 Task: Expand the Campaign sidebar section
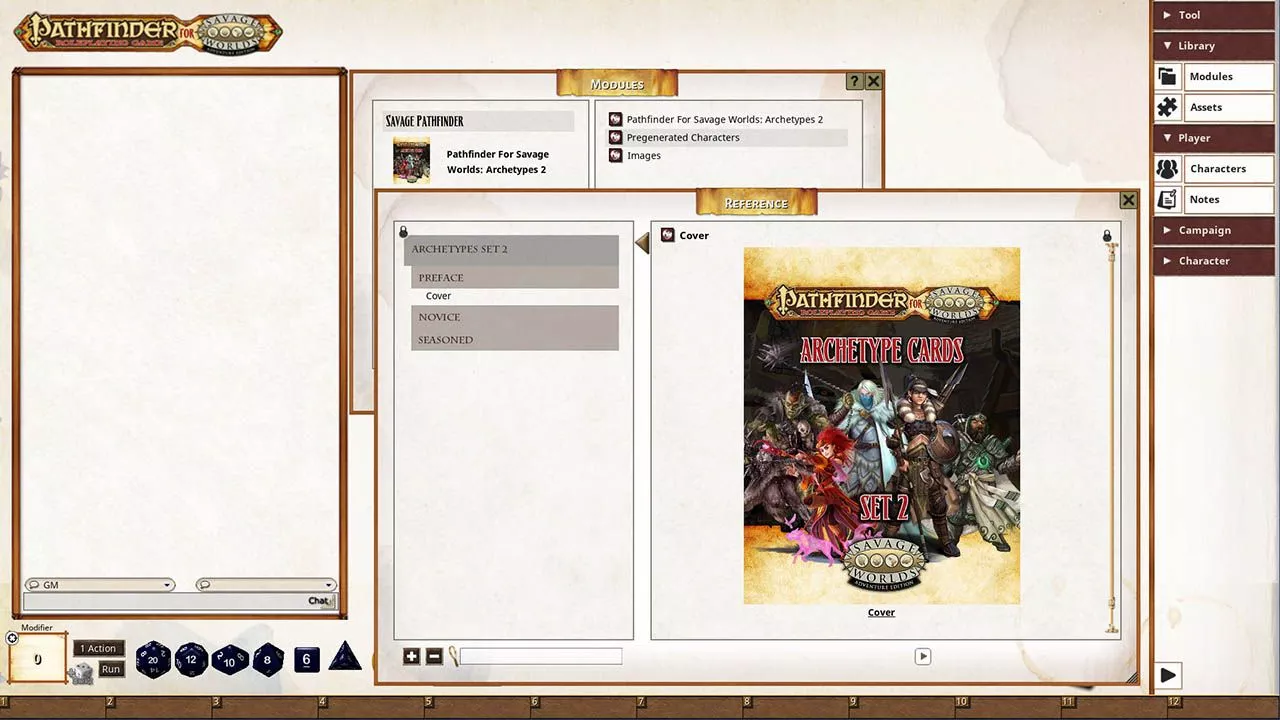[x=1213, y=230]
